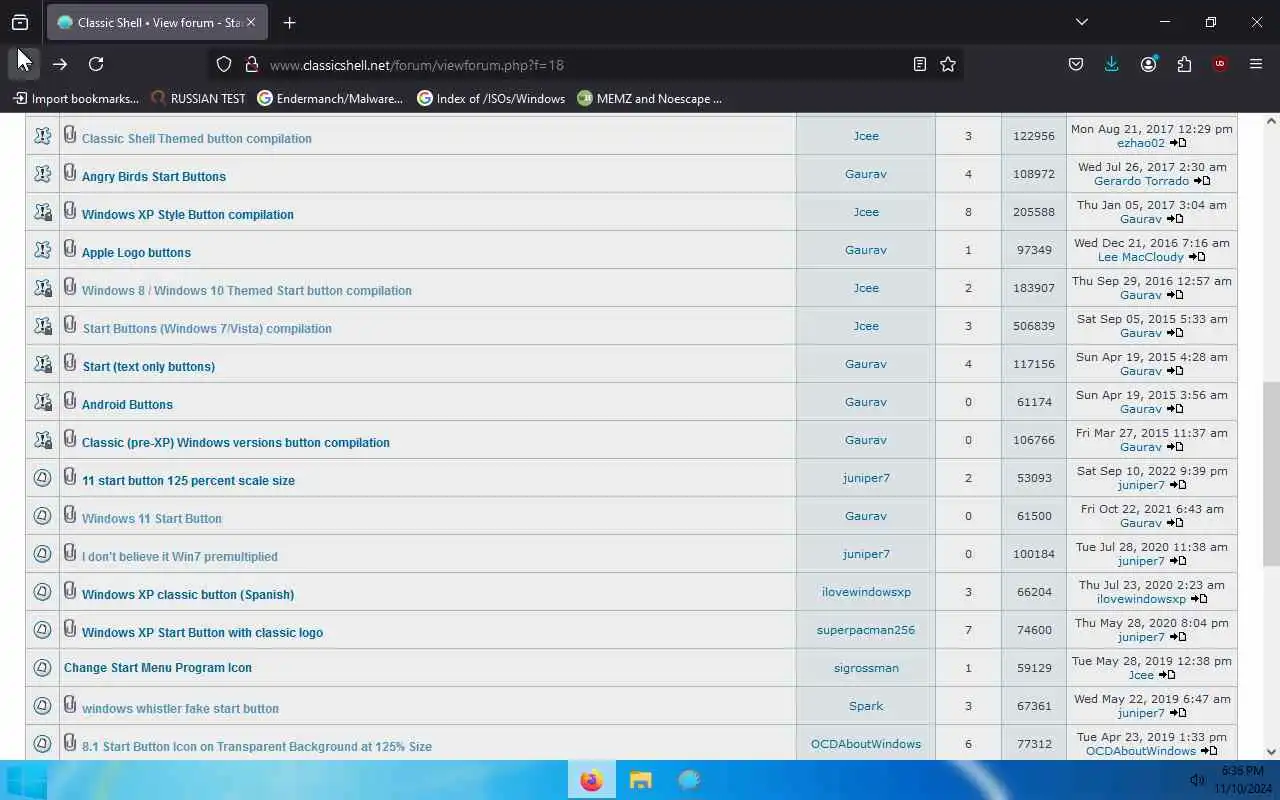View last poster Lee MacCloudy profile
The height and width of the screenshot is (800, 1280).
[1141, 257]
